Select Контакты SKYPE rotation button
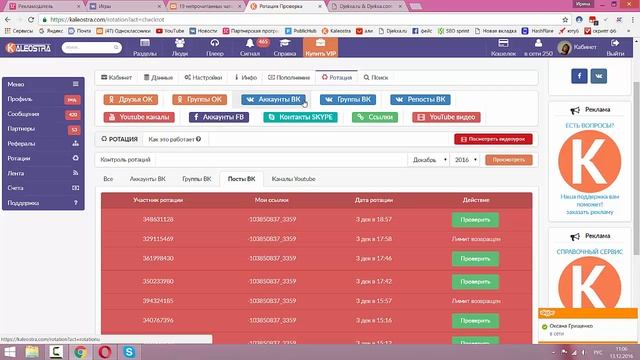The image size is (640, 360). tap(300, 117)
